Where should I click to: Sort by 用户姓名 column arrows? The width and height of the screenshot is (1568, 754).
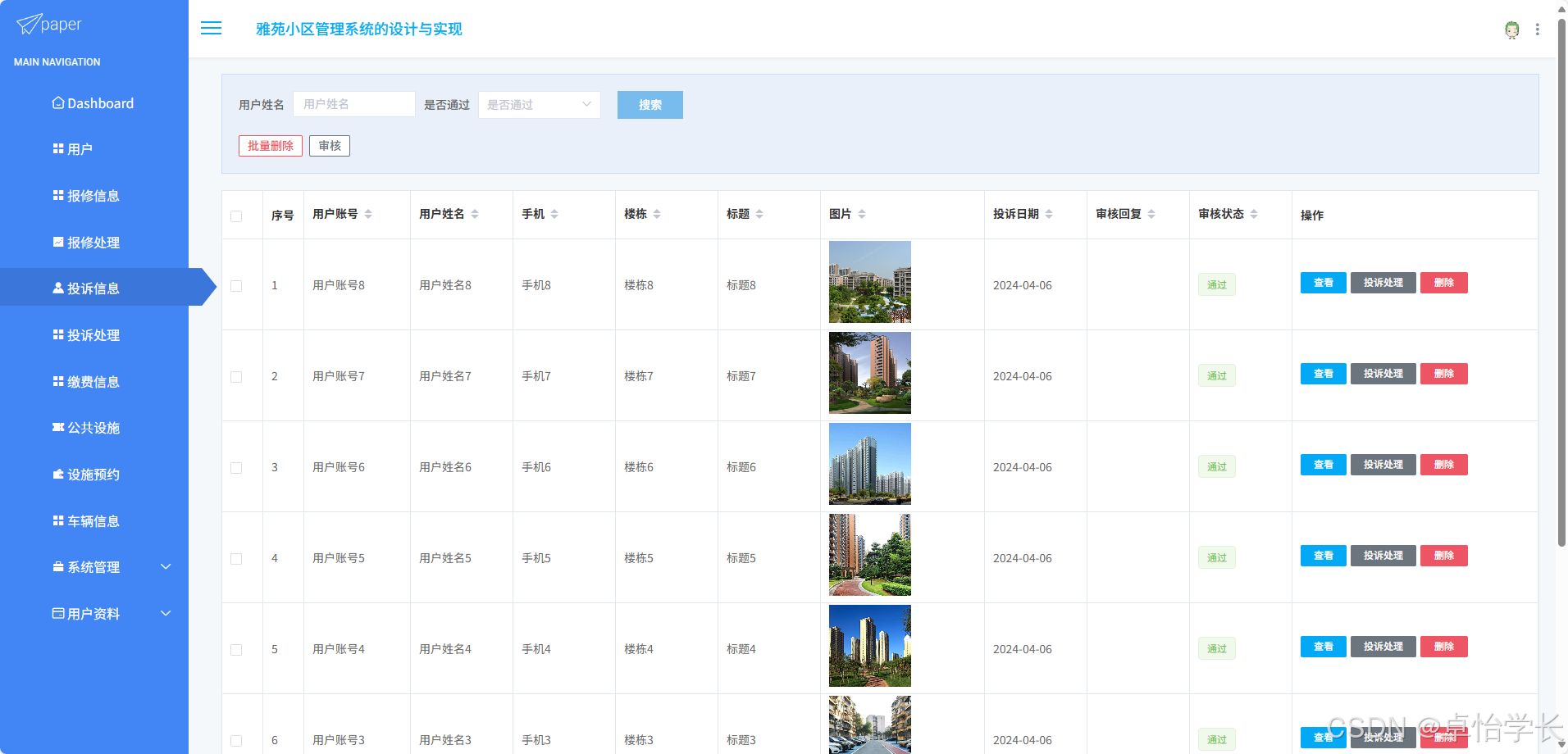pyautogui.click(x=475, y=214)
